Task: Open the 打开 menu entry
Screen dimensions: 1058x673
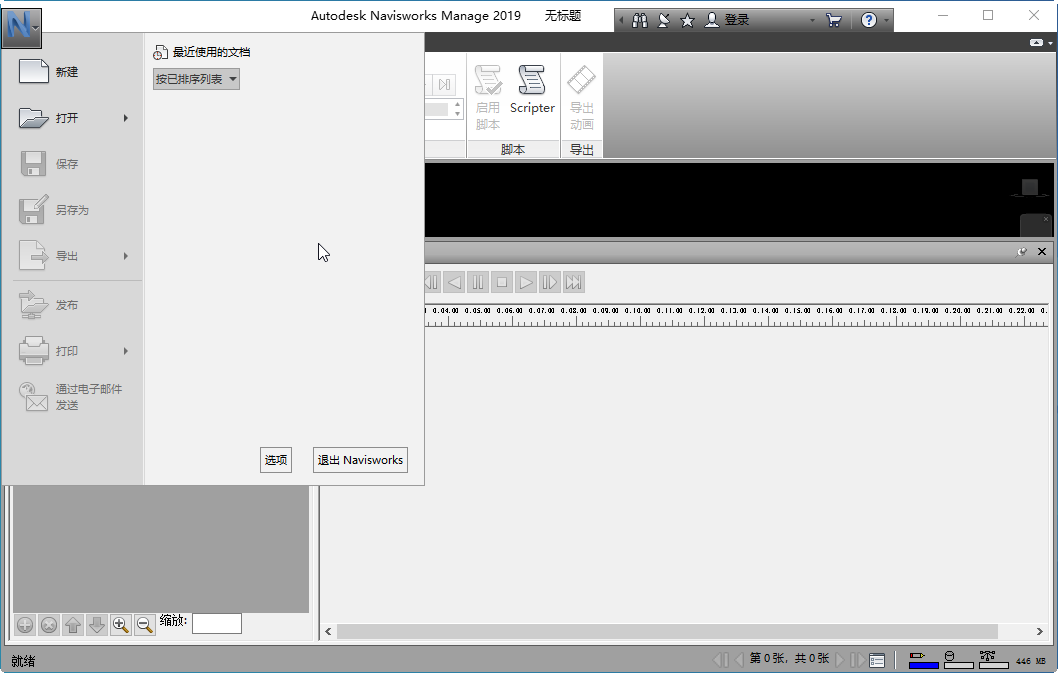Action: click(49, 118)
